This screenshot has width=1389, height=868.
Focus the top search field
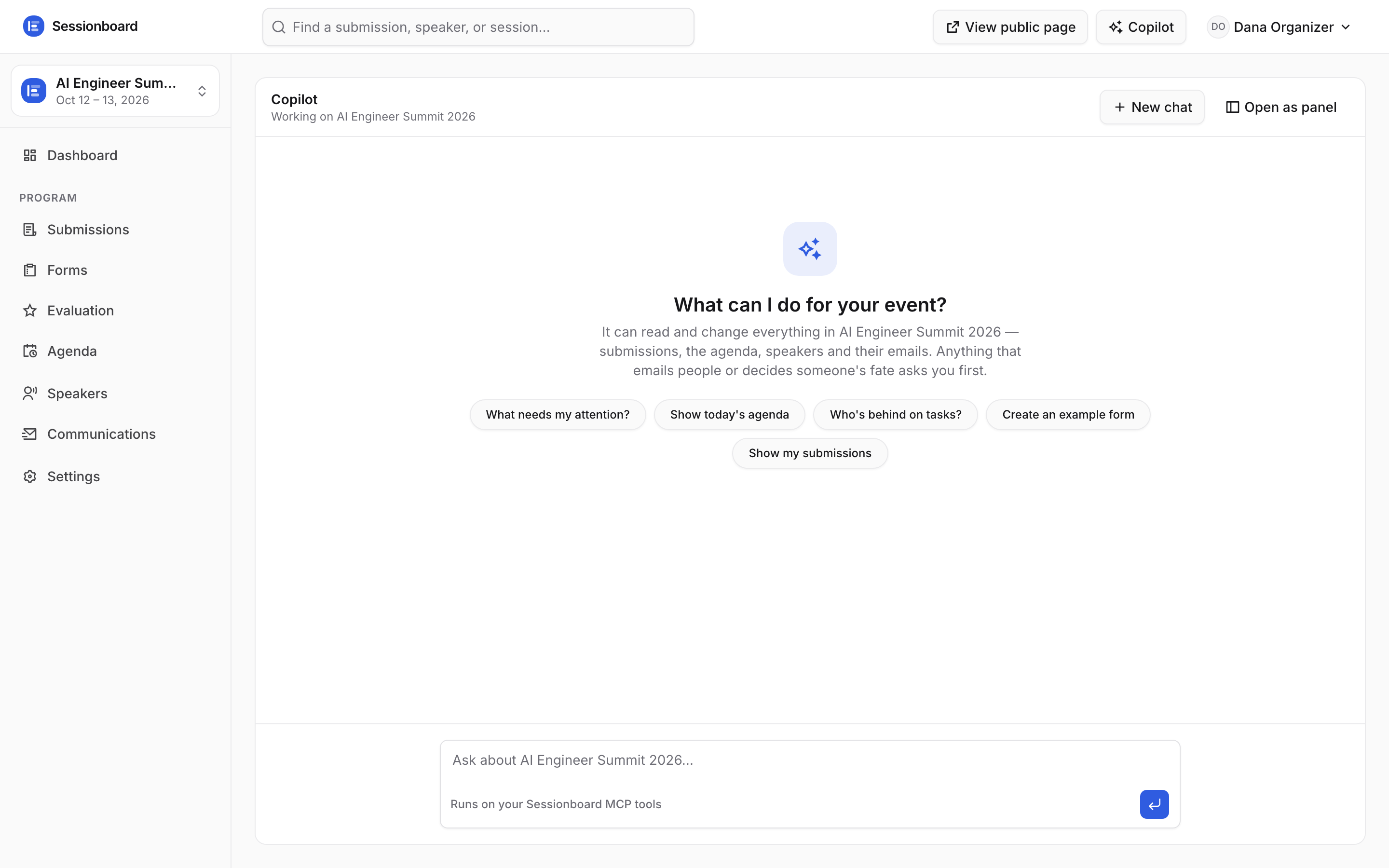pos(478,27)
